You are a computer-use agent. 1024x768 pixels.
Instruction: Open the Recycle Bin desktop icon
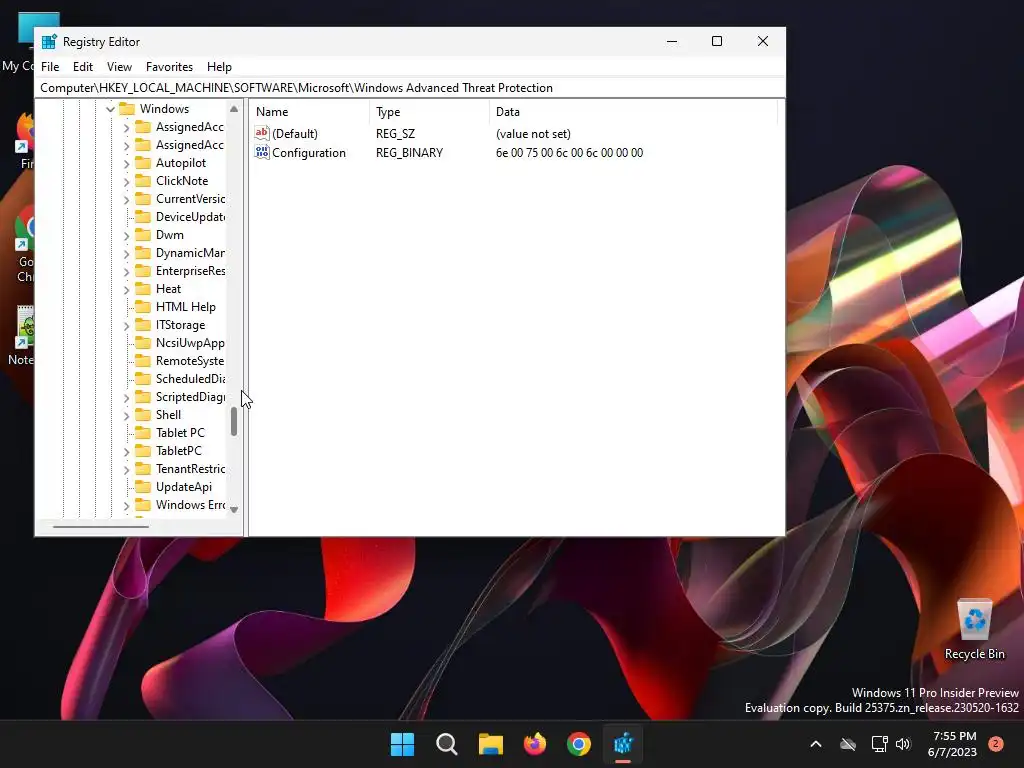coord(974,628)
